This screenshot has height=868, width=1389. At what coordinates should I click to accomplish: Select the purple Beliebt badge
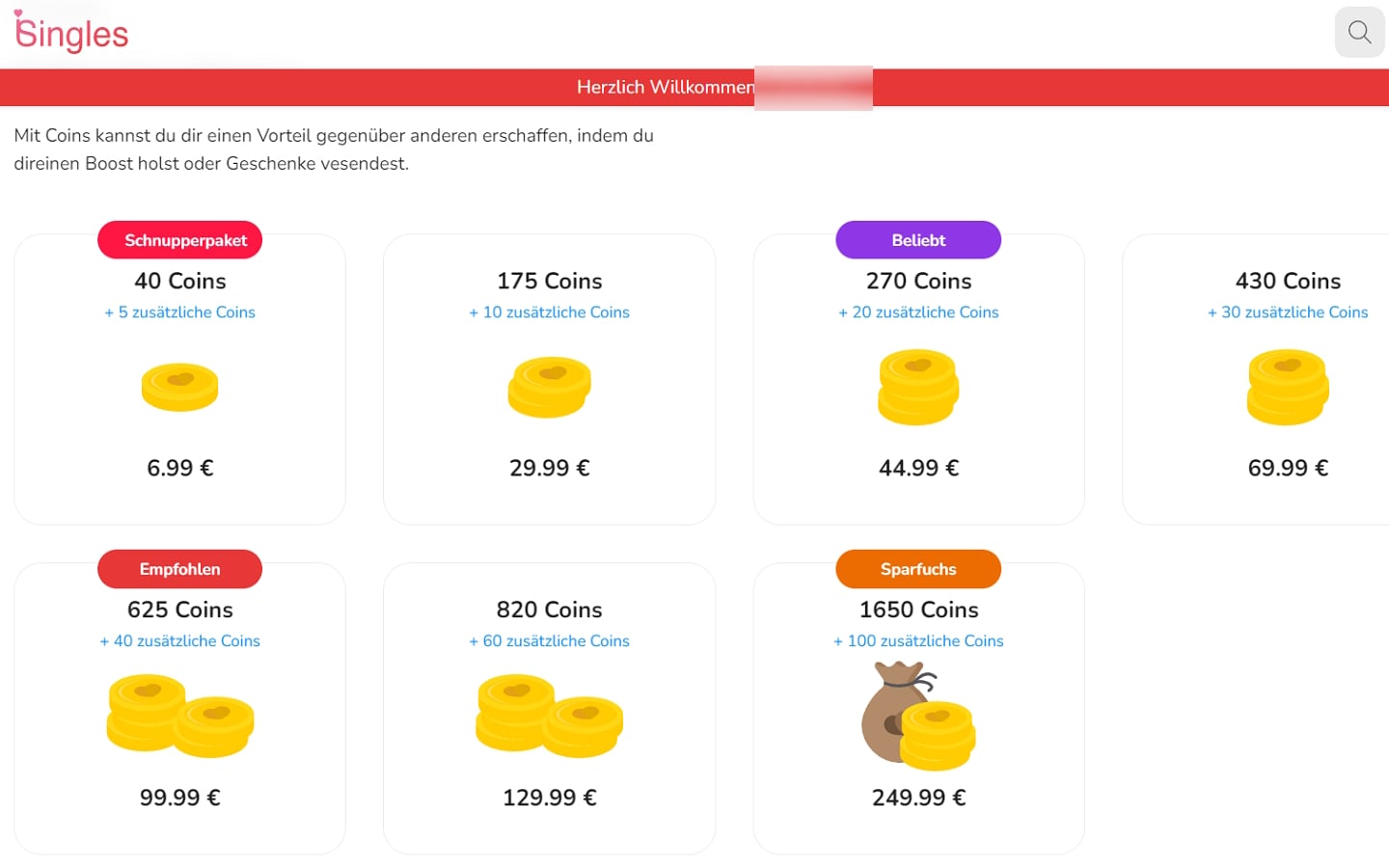[918, 240]
